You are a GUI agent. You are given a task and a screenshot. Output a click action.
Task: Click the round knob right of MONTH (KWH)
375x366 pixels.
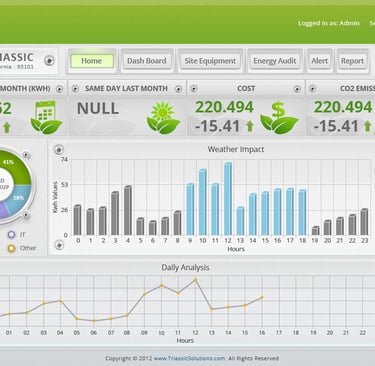click(x=59, y=89)
